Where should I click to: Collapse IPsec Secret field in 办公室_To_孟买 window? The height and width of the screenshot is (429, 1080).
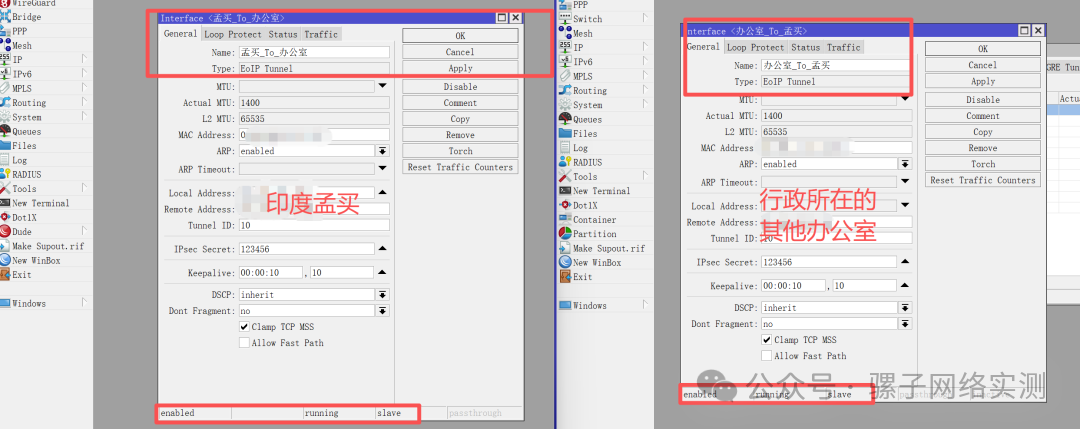905,262
